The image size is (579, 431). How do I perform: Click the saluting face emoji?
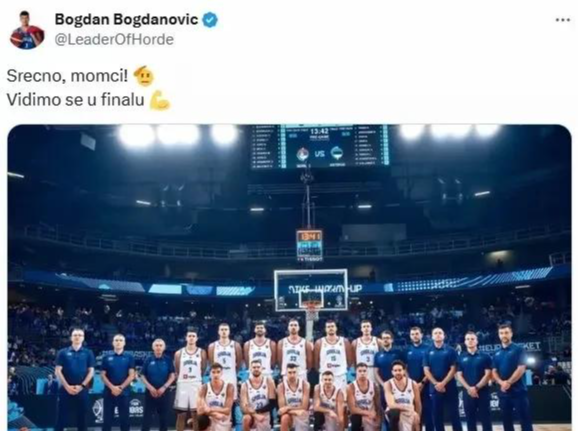click(144, 76)
